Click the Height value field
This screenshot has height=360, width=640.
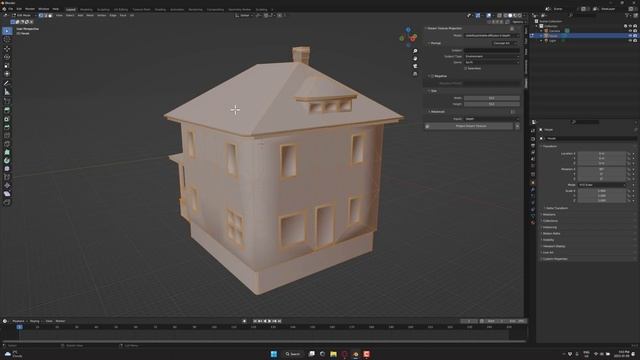492,104
